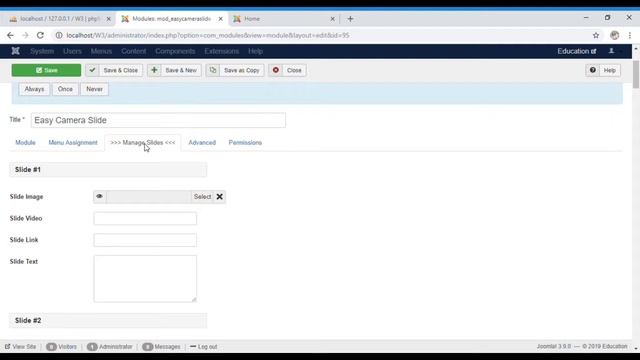The width and height of the screenshot is (640, 360).
Task: Open the Content menu
Action: click(133, 51)
